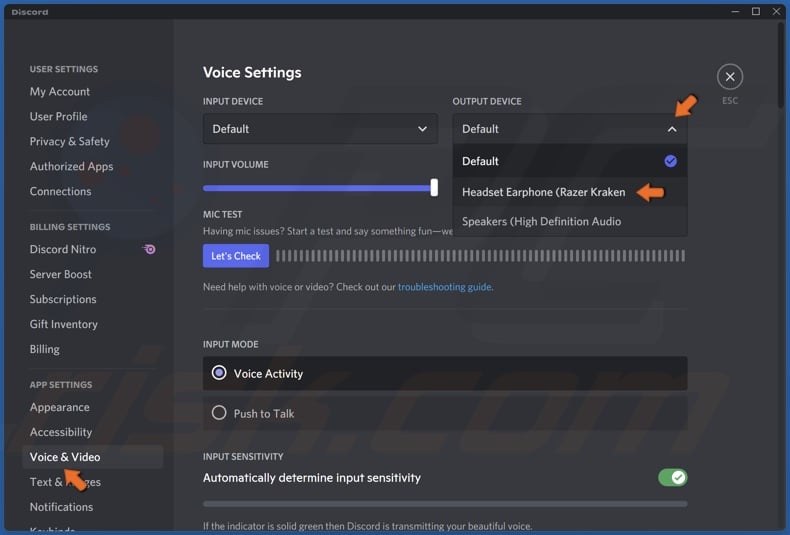Maximize the Discord window
790x535 pixels.
click(x=756, y=11)
